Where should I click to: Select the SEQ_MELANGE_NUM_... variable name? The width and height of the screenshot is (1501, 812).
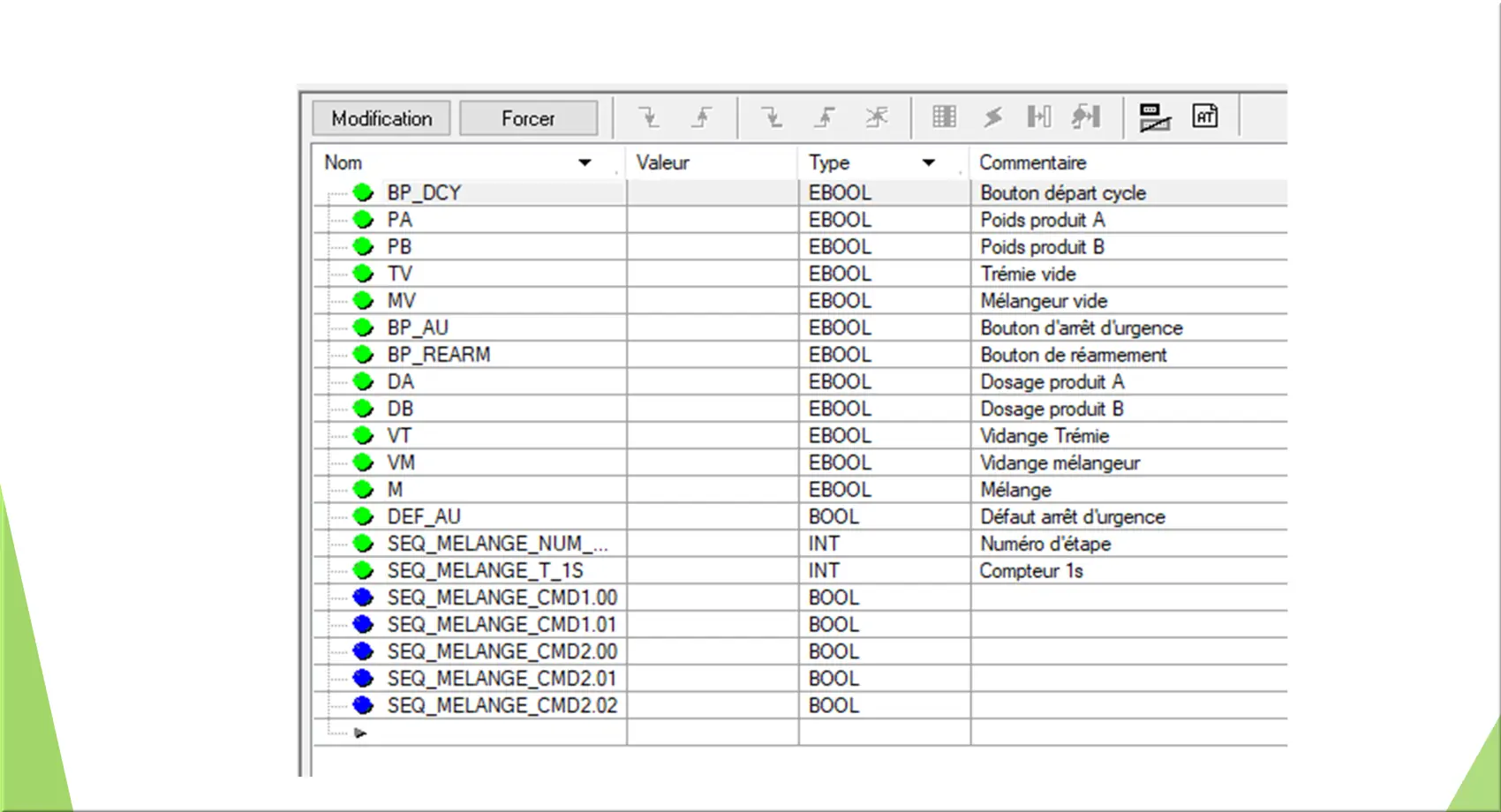coord(497,544)
